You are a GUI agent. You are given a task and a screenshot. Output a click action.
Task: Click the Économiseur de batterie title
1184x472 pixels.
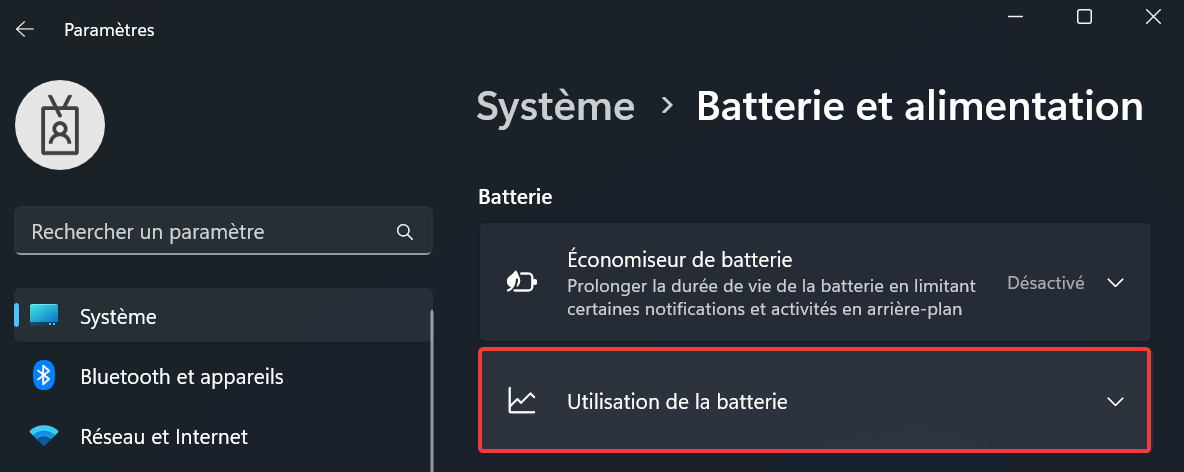tap(680, 260)
